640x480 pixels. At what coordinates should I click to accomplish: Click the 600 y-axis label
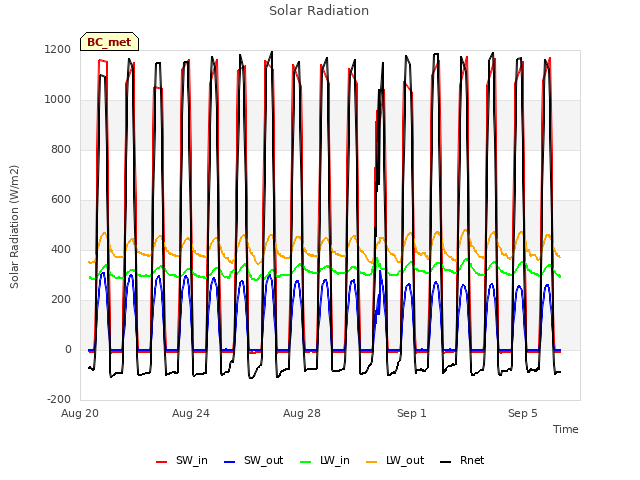point(61,200)
